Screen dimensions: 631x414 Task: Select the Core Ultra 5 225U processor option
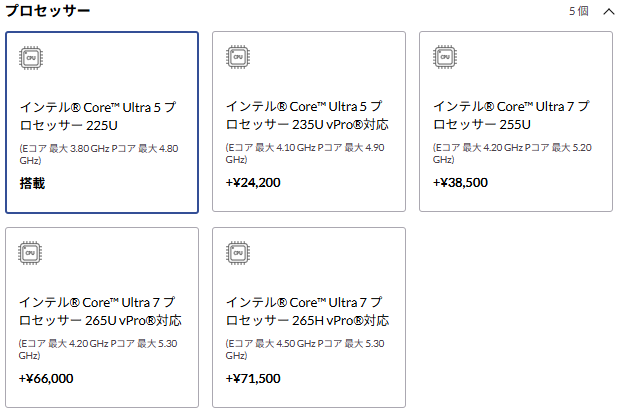tap(102, 122)
